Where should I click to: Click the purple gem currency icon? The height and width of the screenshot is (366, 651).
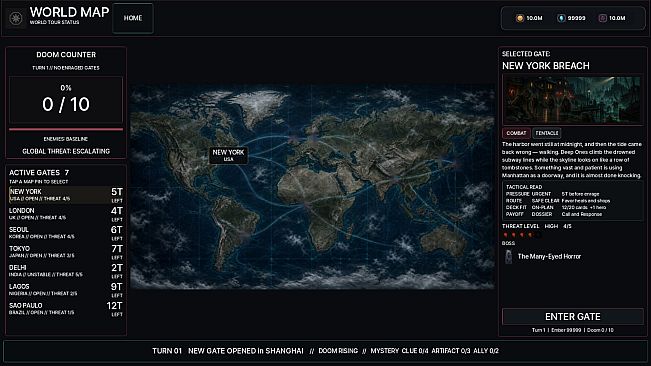click(x=602, y=18)
